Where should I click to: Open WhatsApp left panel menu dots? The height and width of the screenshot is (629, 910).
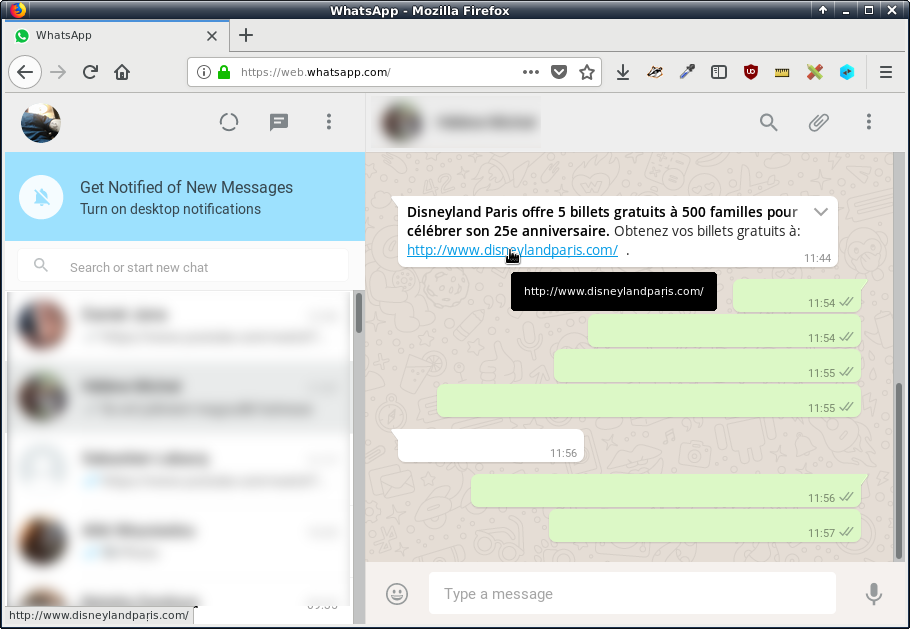pyautogui.click(x=329, y=122)
